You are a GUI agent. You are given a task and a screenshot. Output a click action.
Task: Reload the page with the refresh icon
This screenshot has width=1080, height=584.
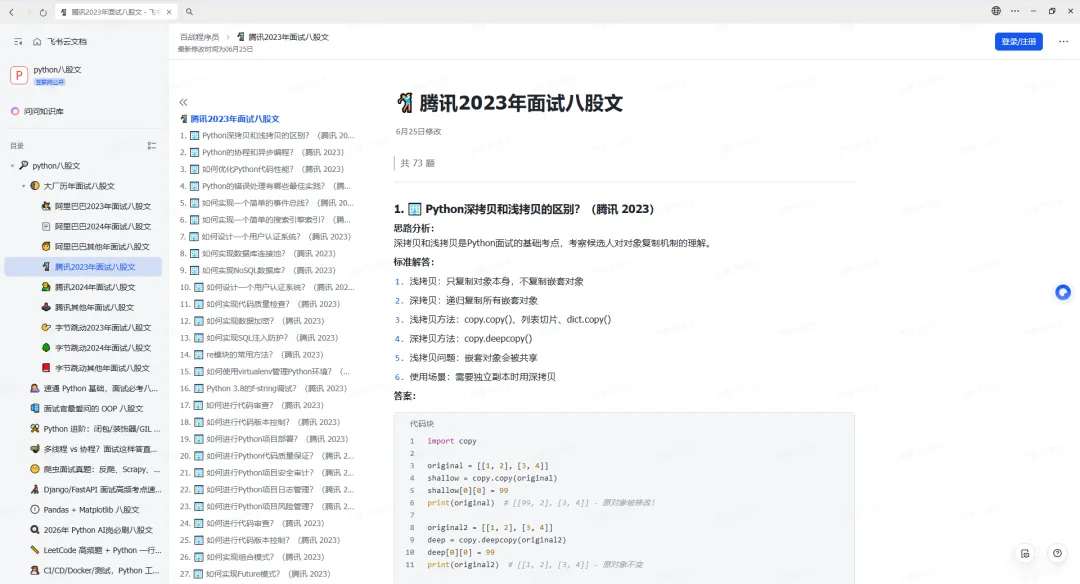[x=43, y=12]
